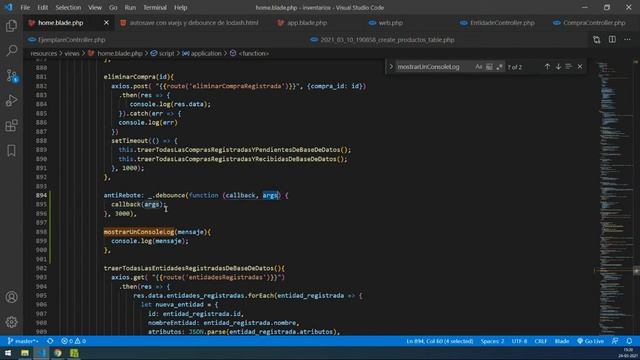Click the <function> breadcrumb segment
The height and width of the screenshot is (360, 640).
click(x=249, y=53)
